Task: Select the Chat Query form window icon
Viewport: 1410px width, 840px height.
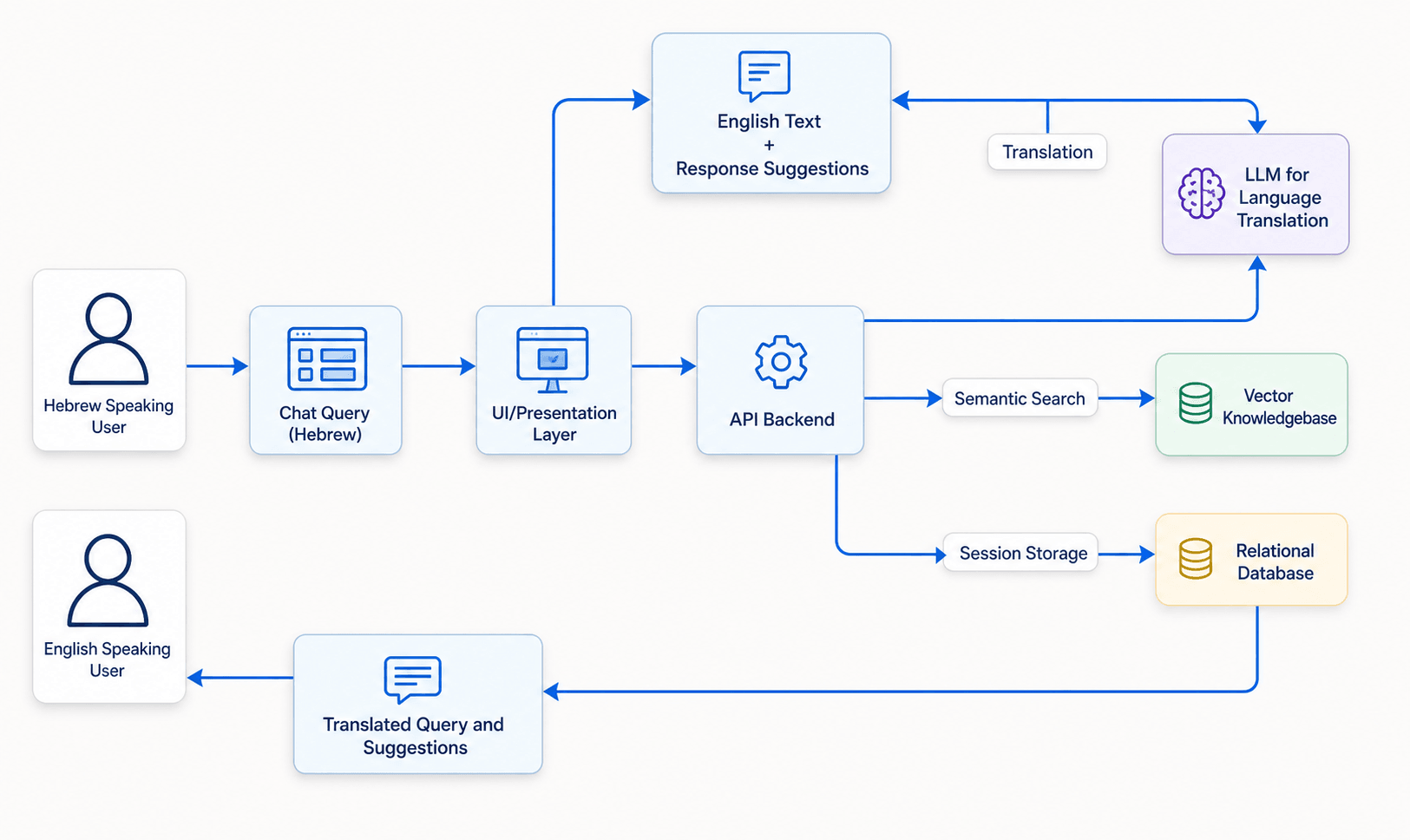Action: [327, 358]
